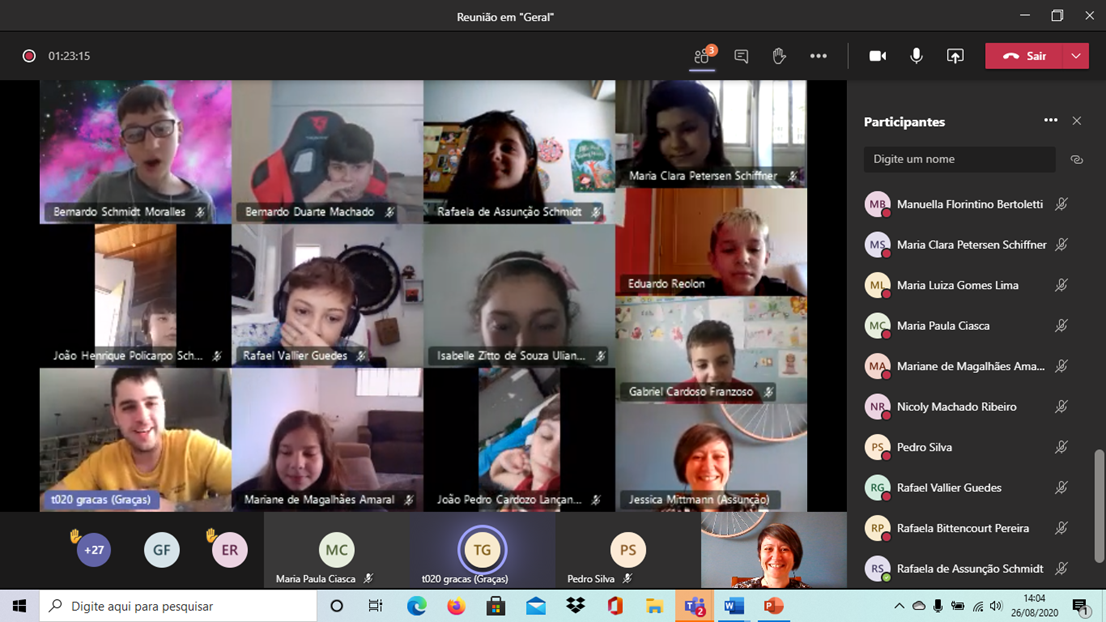Open Task View in taskbar
Viewport: 1106px width, 622px height.
click(x=375, y=606)
